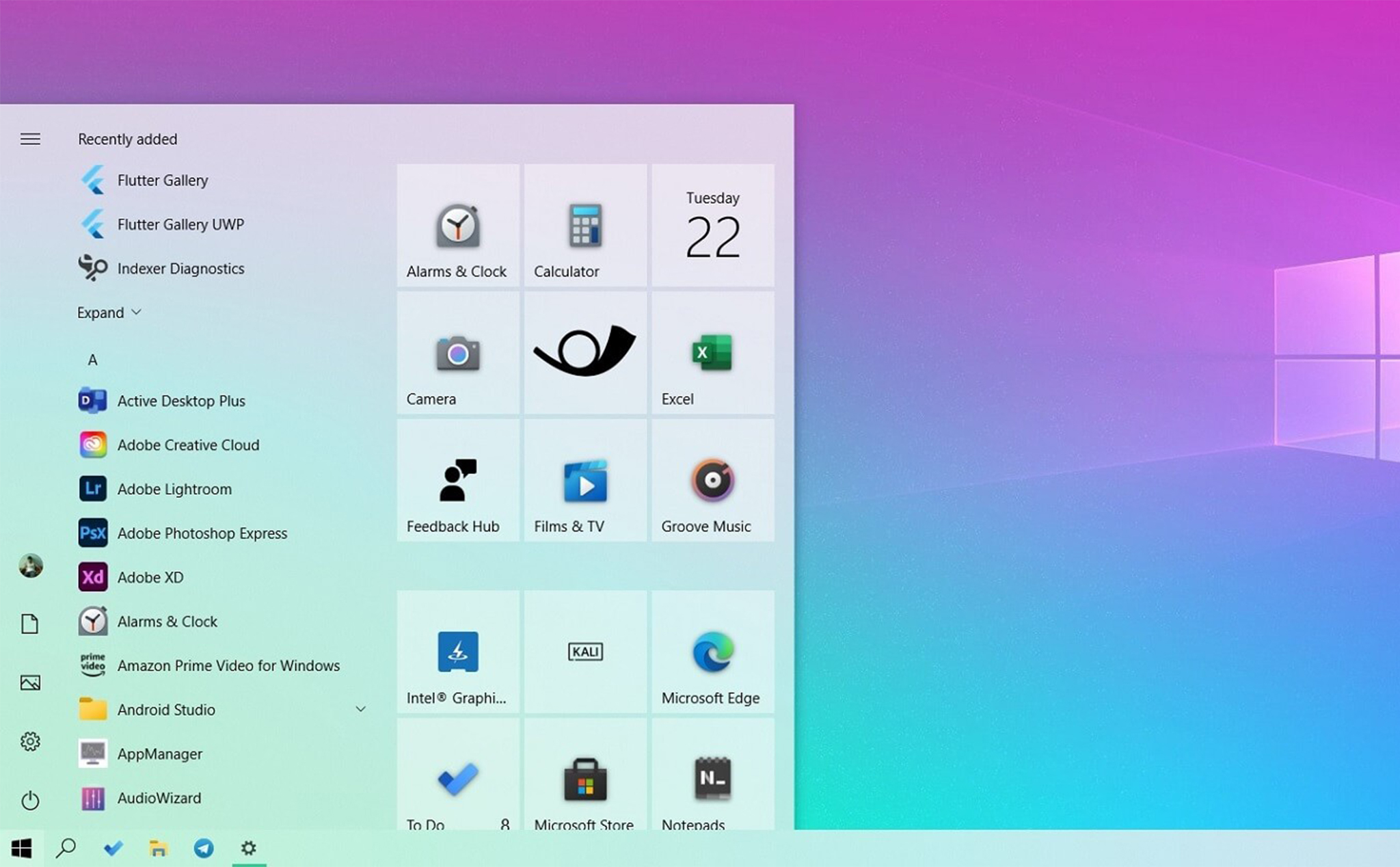The height and width of the screenshot is (867, 1400).
Task: Click the Telegram icon in the taskbar
Action: pos(204,849)
